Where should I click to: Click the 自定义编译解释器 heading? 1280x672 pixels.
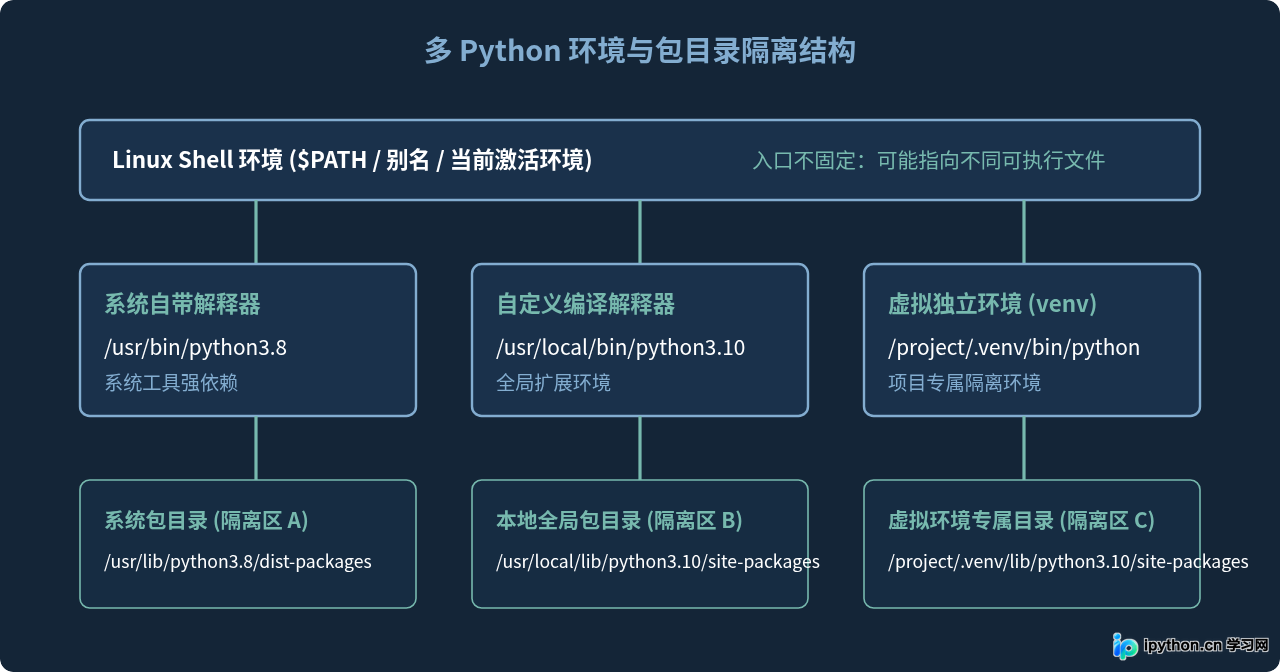point(586,304)
